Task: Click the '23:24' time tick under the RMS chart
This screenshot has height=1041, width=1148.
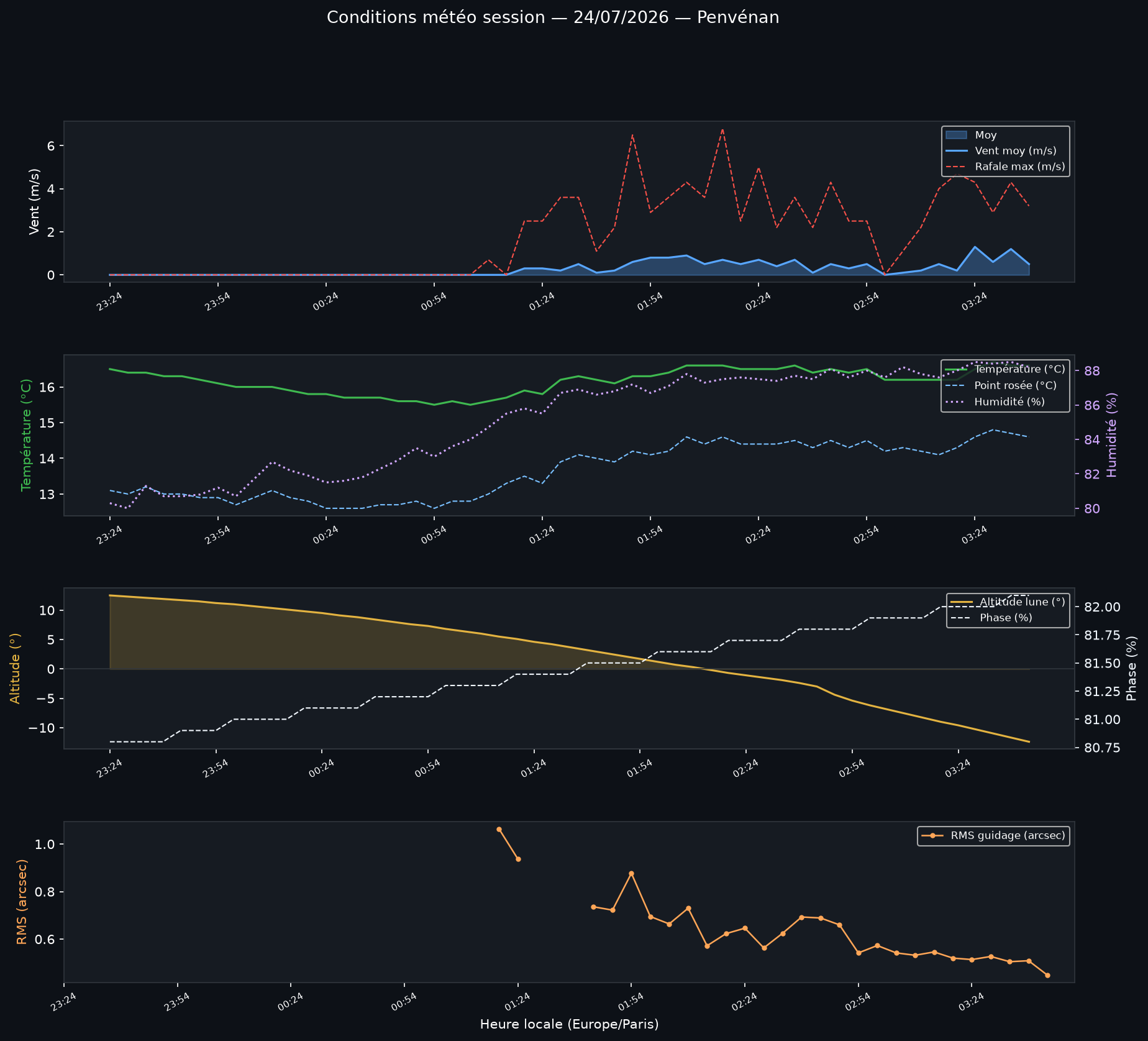Action: [63, 1002]
